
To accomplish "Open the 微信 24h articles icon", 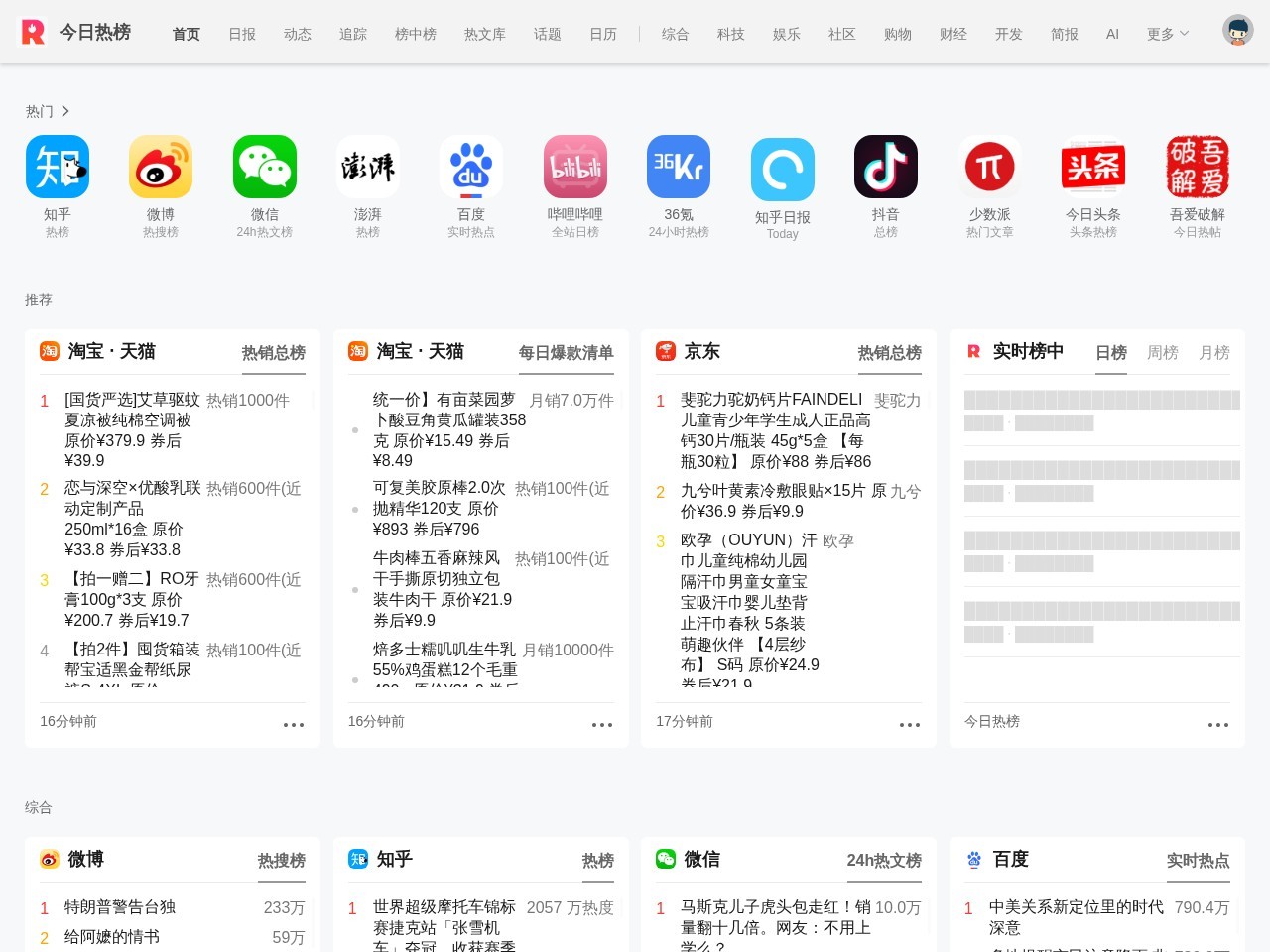I will point(265,167).
